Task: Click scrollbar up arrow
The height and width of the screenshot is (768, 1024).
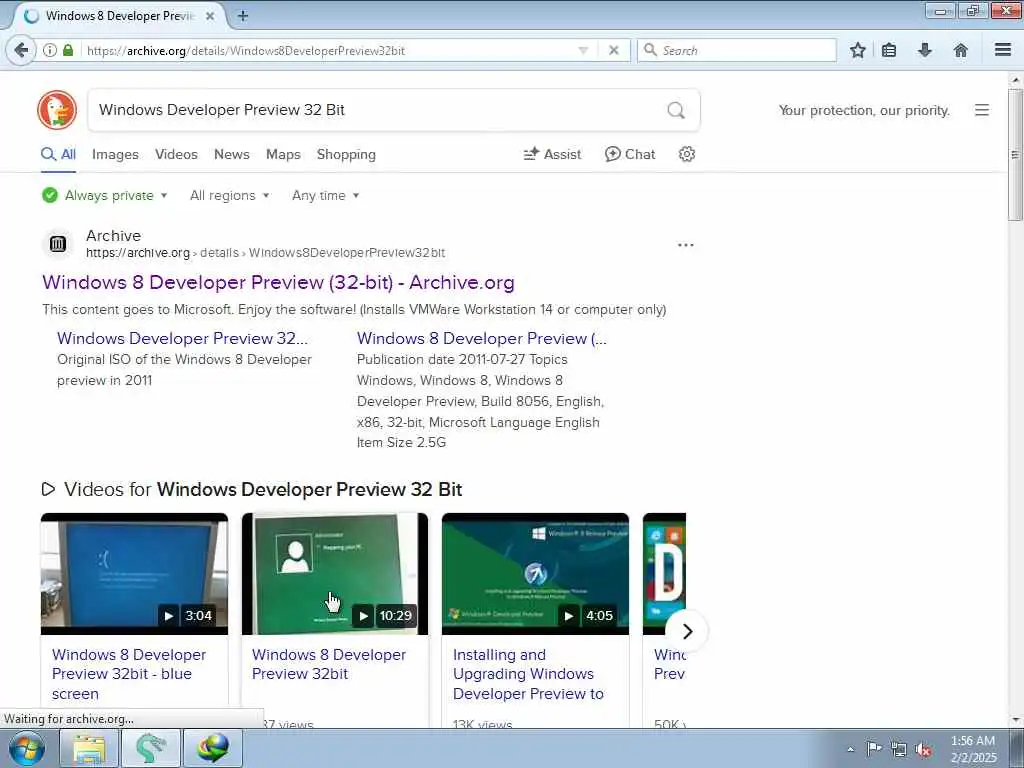Action: pos(1015,80)
